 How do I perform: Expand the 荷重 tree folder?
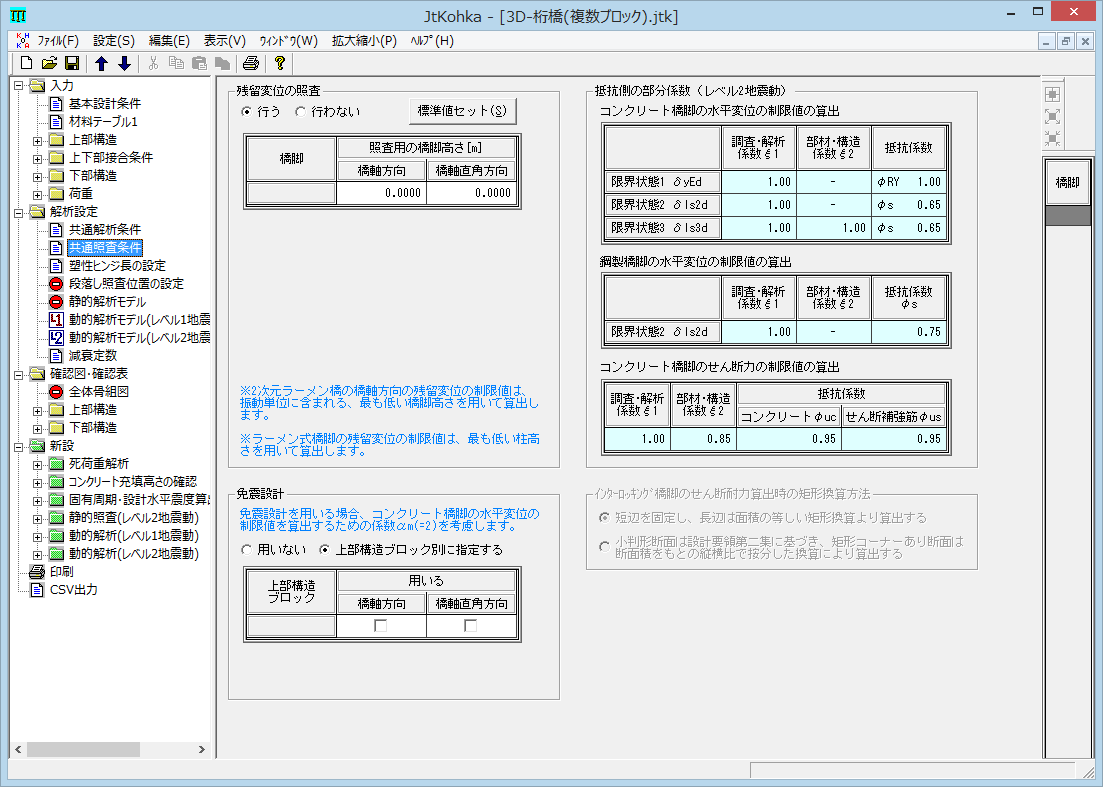[38, 194]
